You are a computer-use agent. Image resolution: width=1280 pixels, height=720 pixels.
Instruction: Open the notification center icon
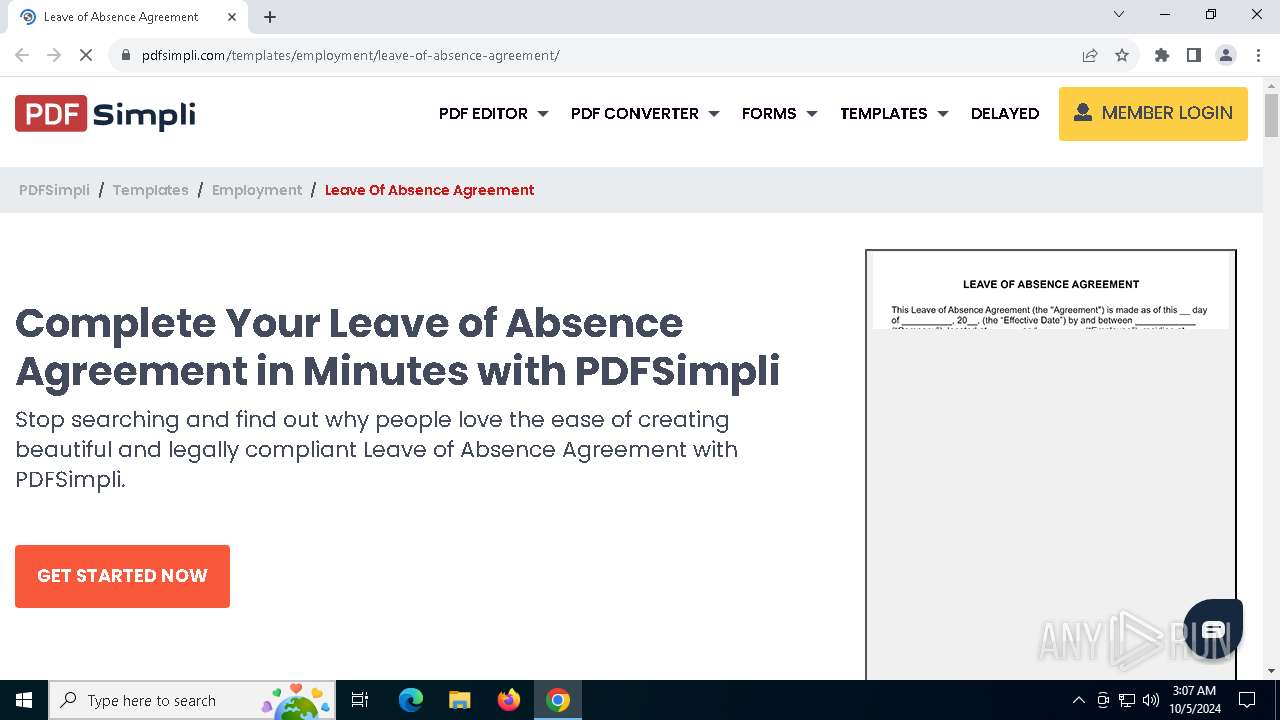tap(1247, 700)
